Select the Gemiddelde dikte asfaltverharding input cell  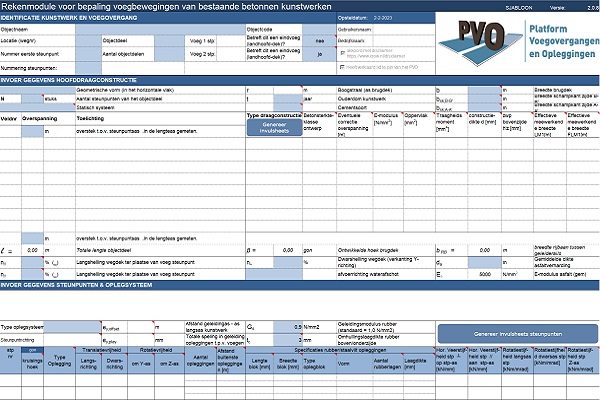[x=484, y=262]
